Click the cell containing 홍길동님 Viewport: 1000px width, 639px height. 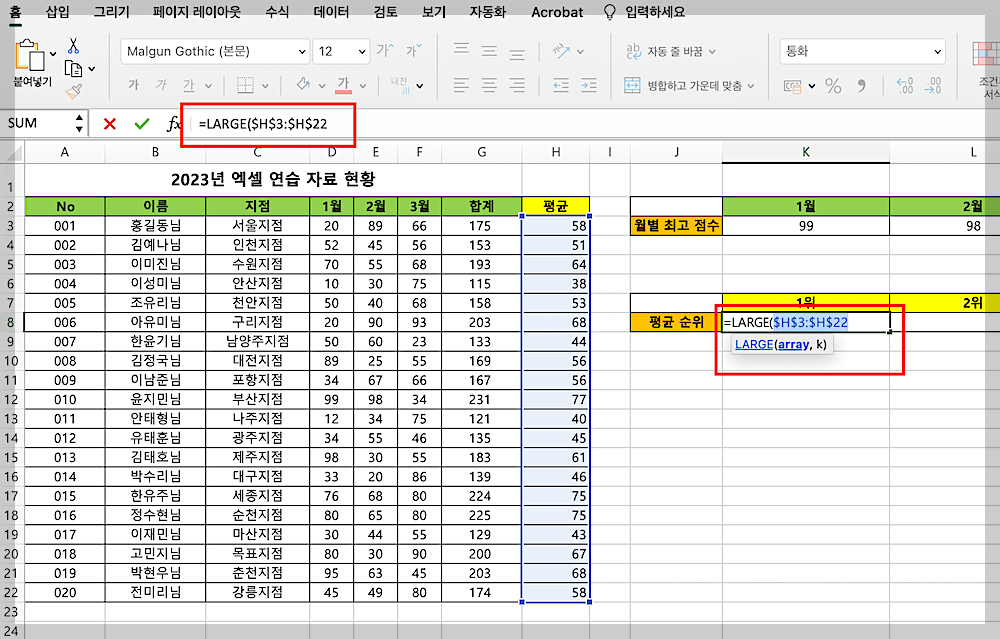(x=156, y=226)
